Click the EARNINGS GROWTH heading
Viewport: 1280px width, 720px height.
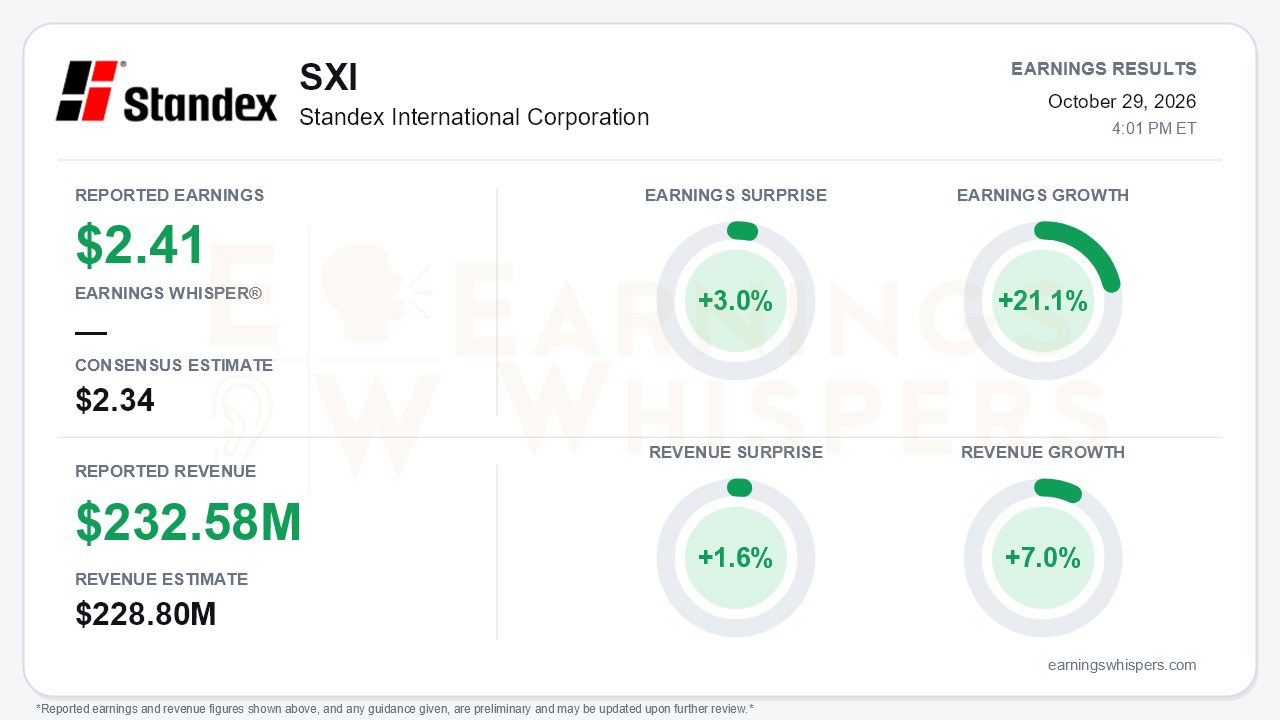click(1043, 195)
